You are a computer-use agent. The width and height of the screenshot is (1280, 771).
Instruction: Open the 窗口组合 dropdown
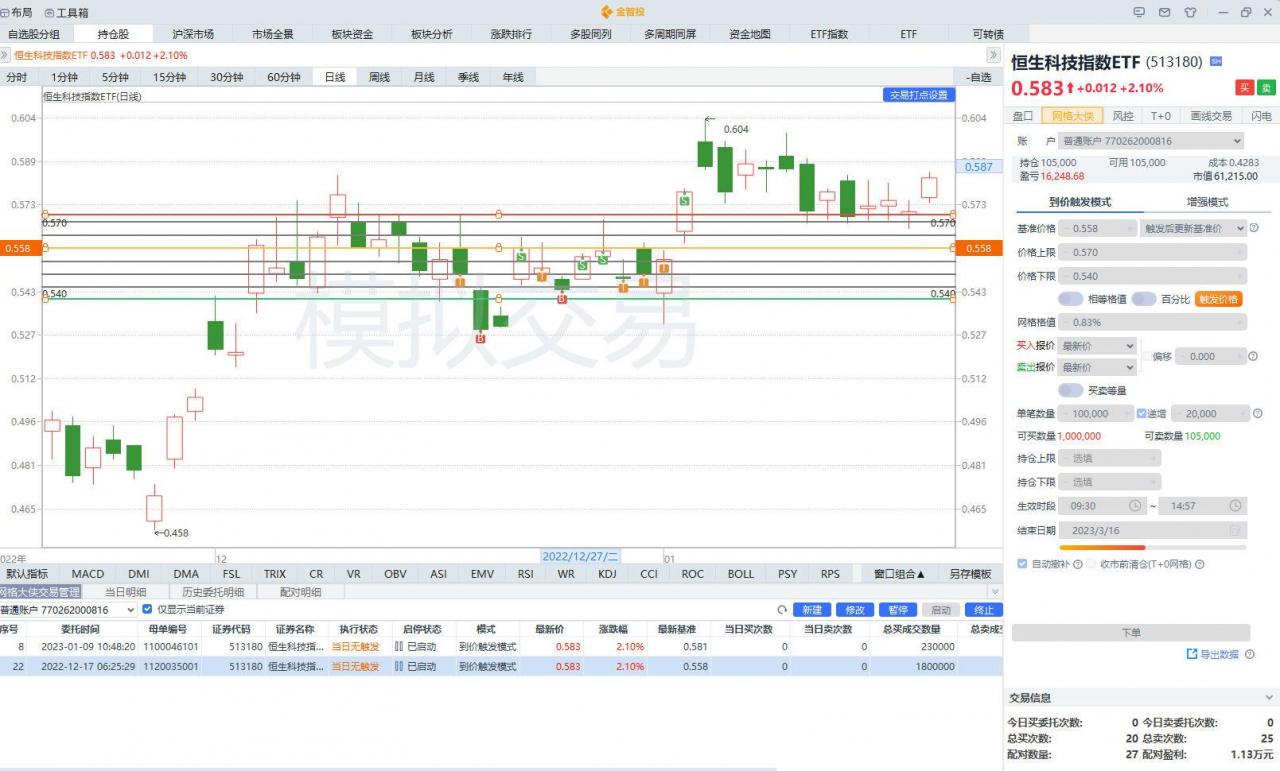(899, 574)
